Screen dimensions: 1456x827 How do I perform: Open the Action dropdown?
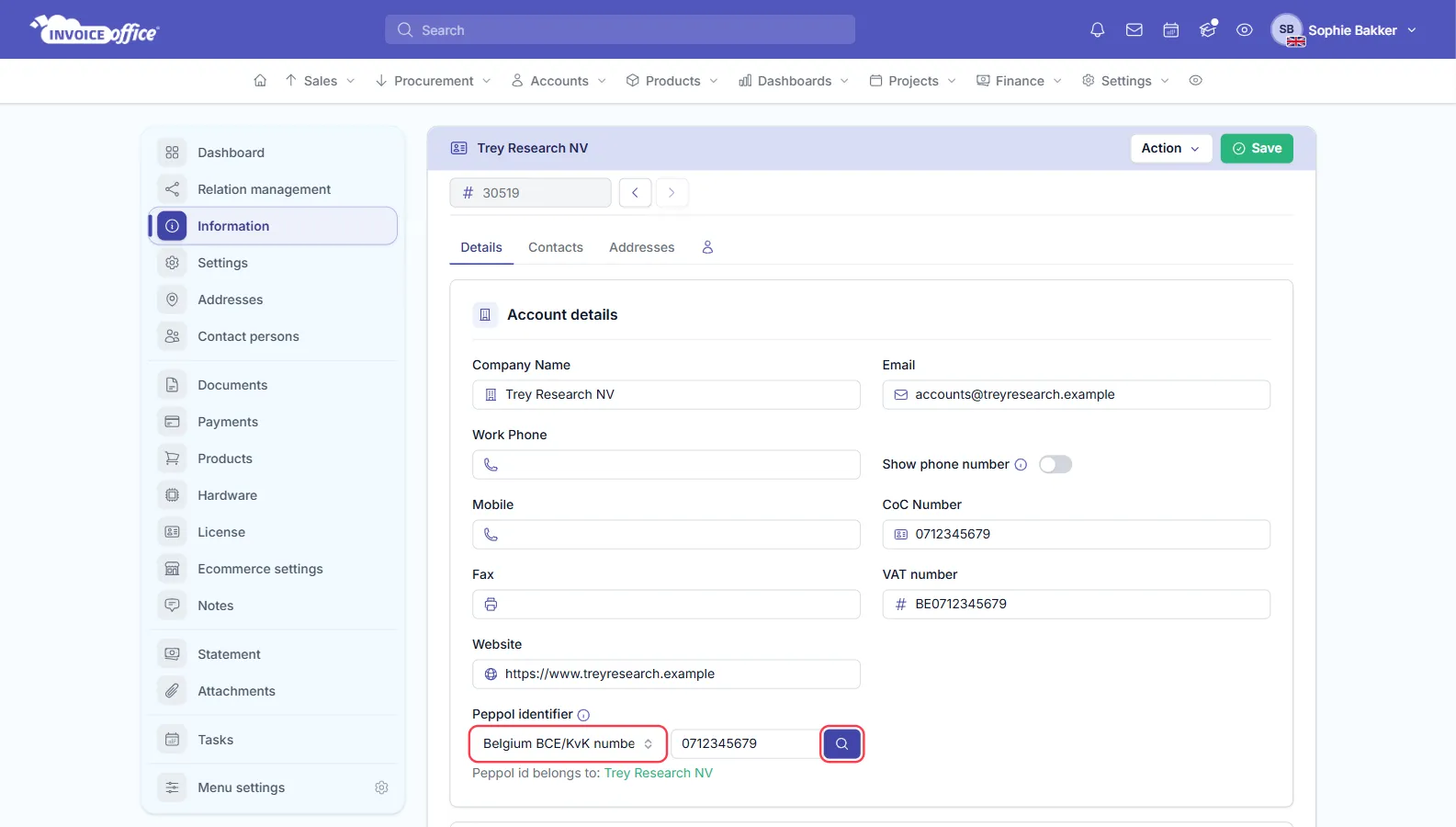click(x=1170, y=148)
